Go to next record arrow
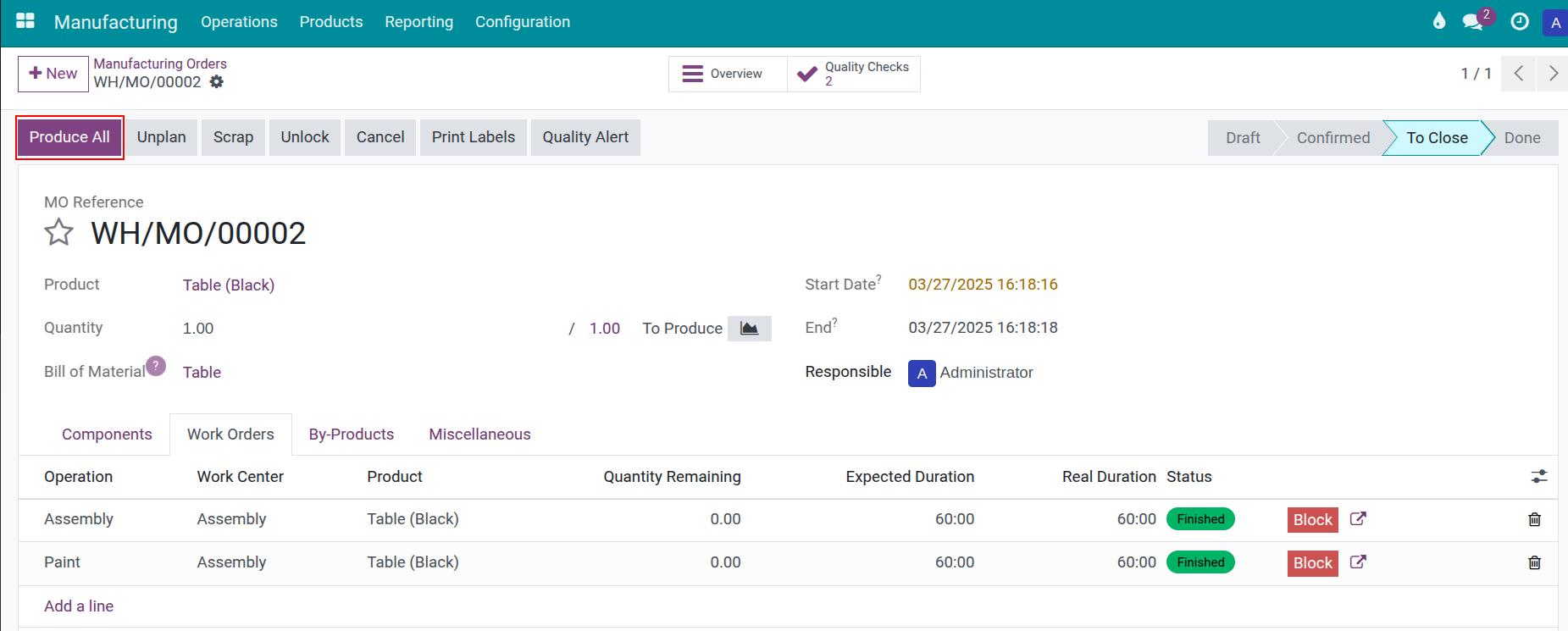Image resolution: width=1568 pixels, height=631 pixels. click(x=1553, y=74)
